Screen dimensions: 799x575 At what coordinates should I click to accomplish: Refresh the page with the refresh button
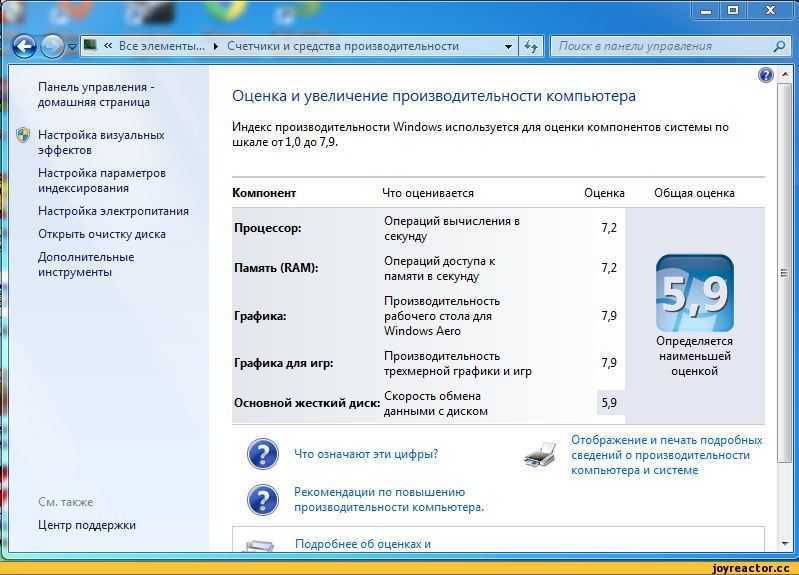531,47
